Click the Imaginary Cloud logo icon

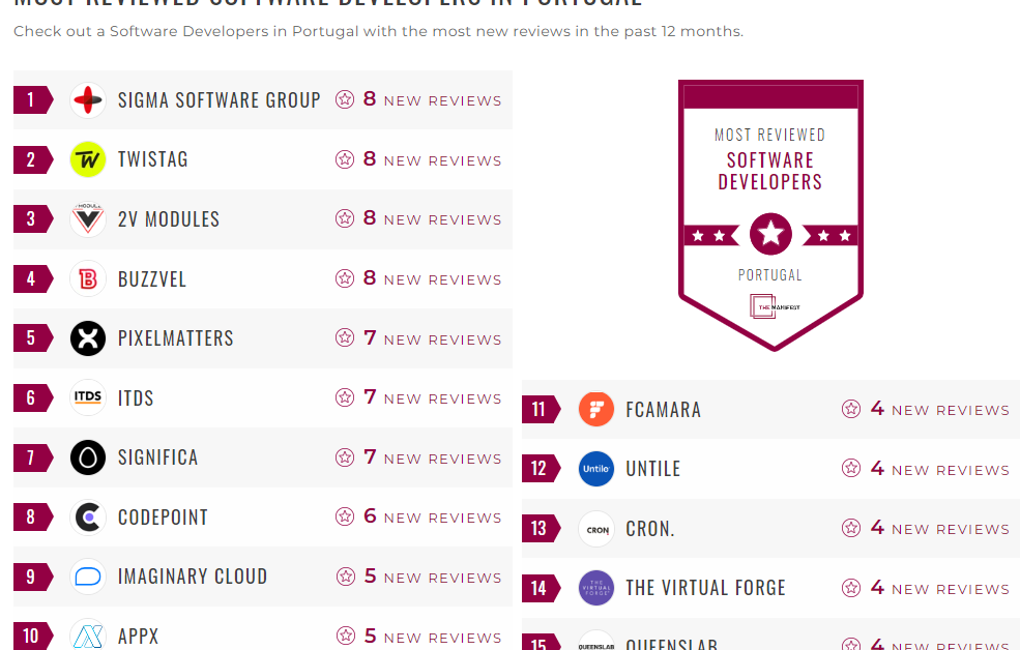click(88, 576)
